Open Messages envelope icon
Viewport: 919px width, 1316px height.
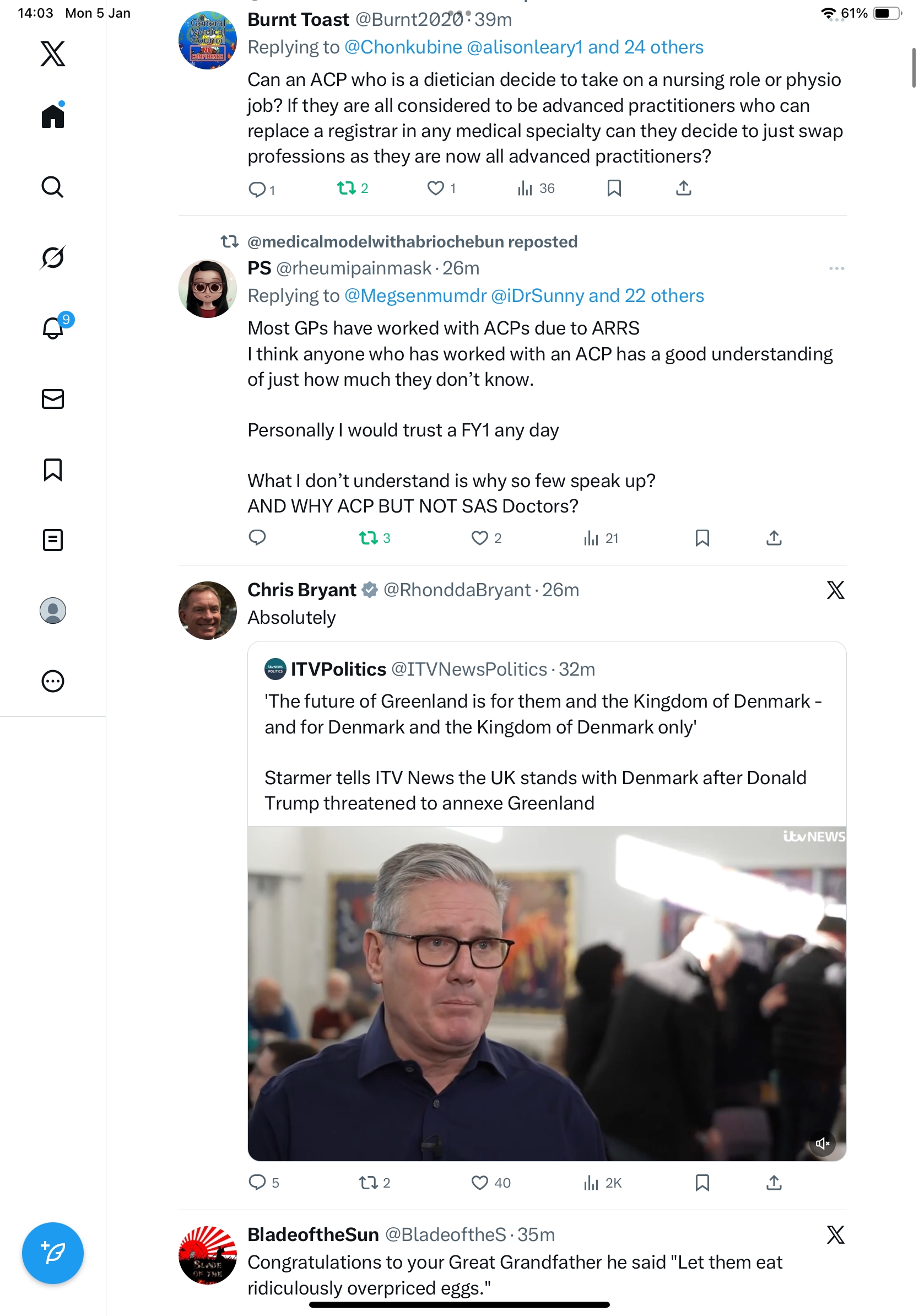[x=52, y=398]
